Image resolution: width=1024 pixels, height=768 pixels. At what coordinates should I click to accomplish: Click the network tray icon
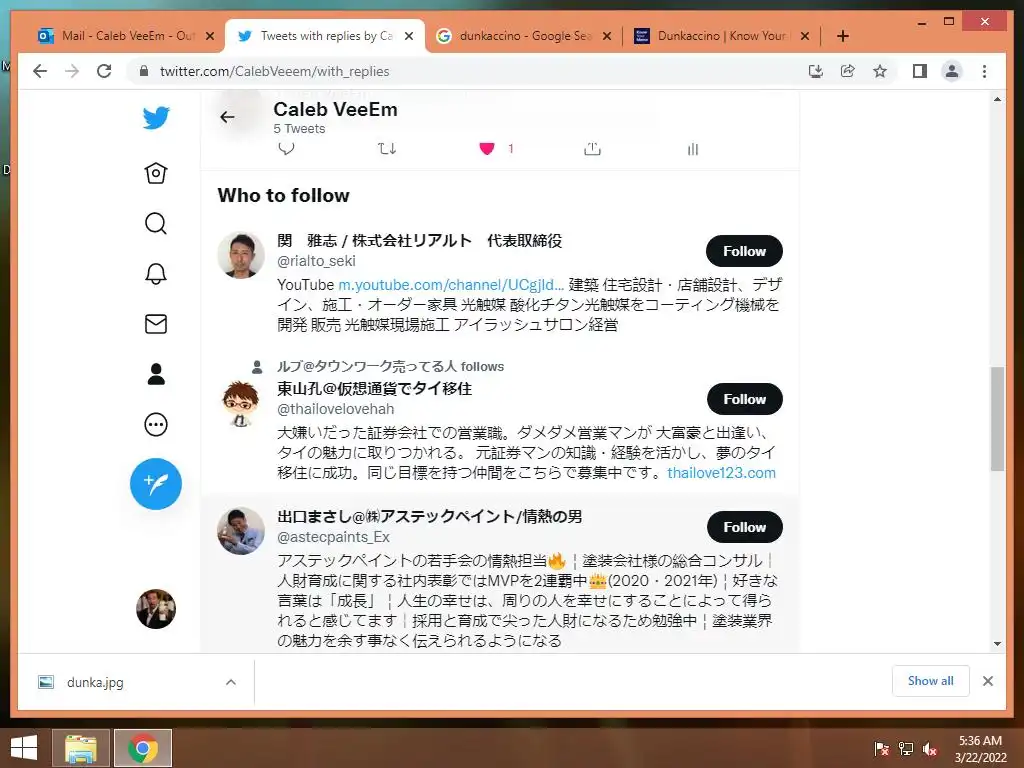pyautogui.click(x=906, y=749)
